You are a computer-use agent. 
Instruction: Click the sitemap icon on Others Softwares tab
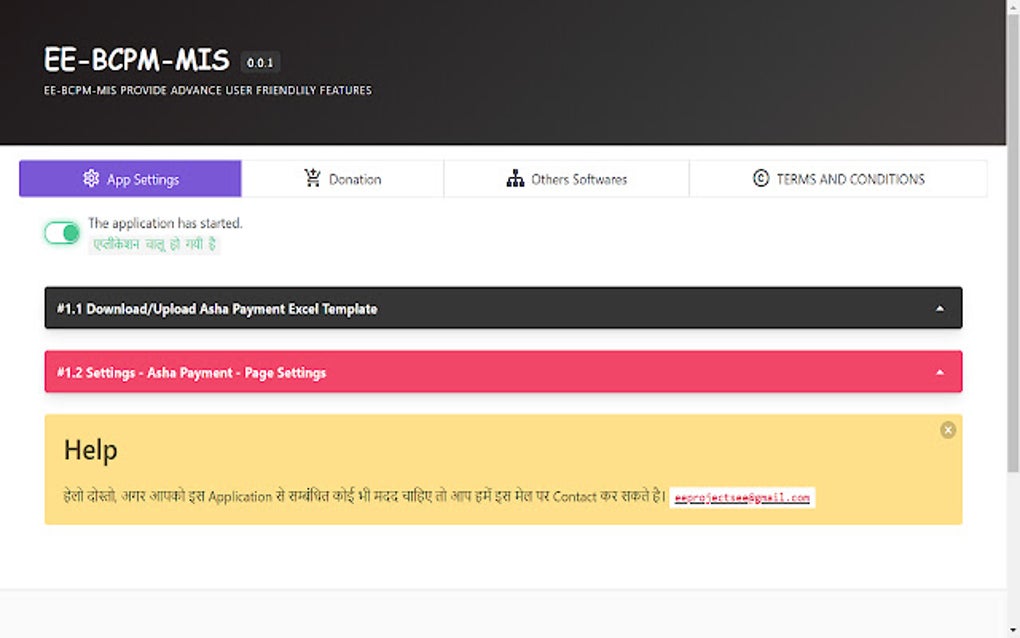pos(515,178)
